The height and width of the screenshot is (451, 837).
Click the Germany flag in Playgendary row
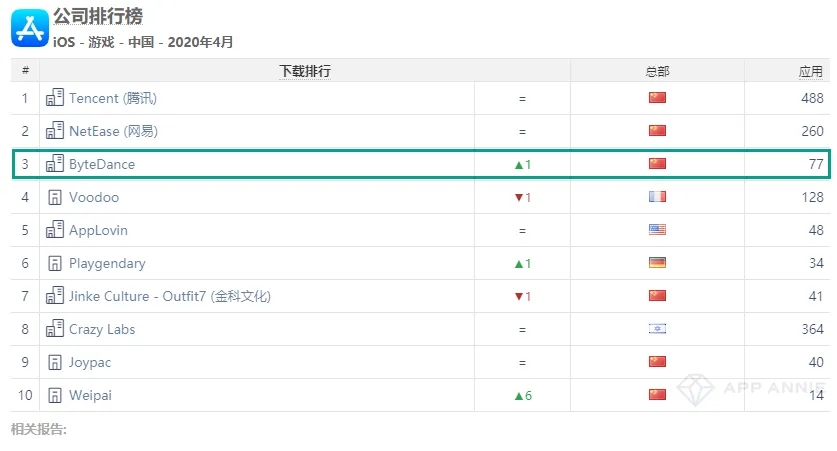click(x=657, y=263)
